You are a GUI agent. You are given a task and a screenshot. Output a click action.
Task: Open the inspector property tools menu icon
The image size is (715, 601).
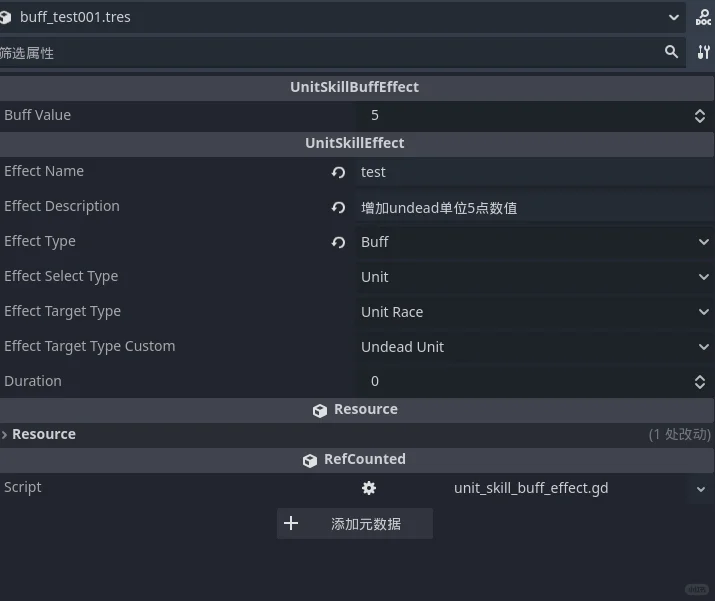703,52
